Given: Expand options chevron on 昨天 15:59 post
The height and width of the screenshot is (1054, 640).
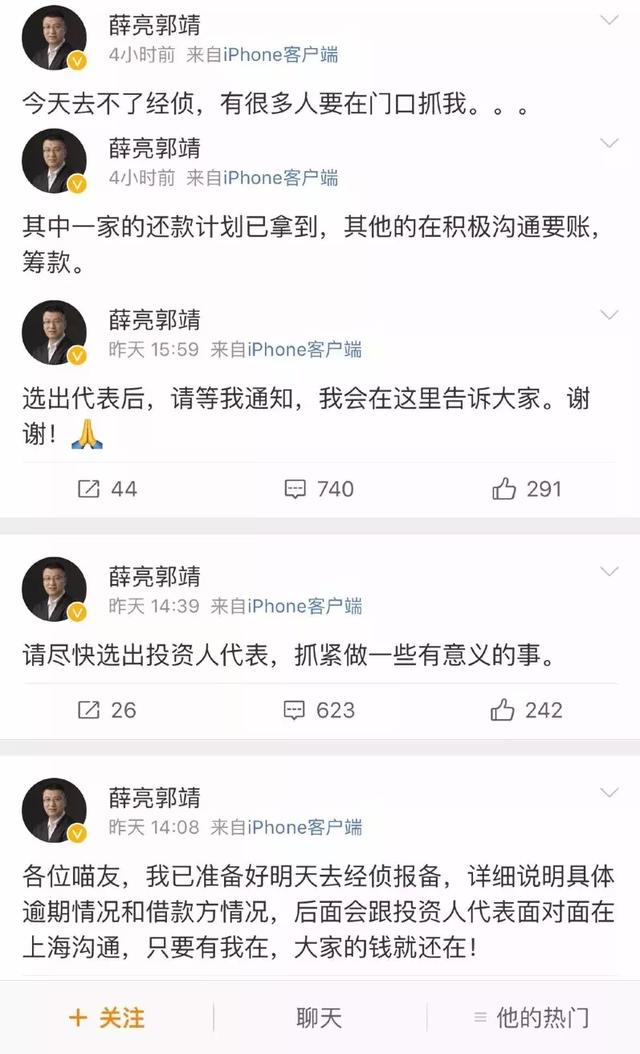Looking at the screenshot, I should pyautogui.click(x=609, y=315).
